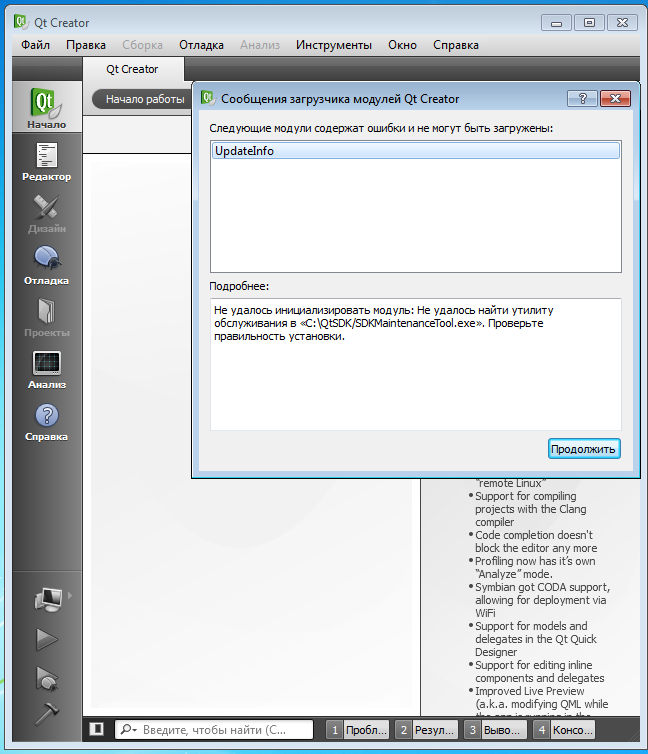Open the Отладка menu in menu bar
The image size is (648, 754).
201,45
